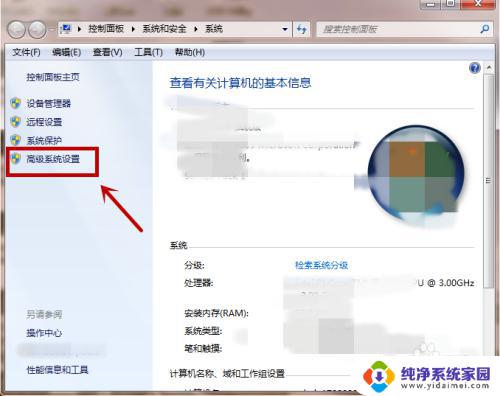Open the 查看(V) menu
This screenshot has height=396, width=500.
point(107,52)
